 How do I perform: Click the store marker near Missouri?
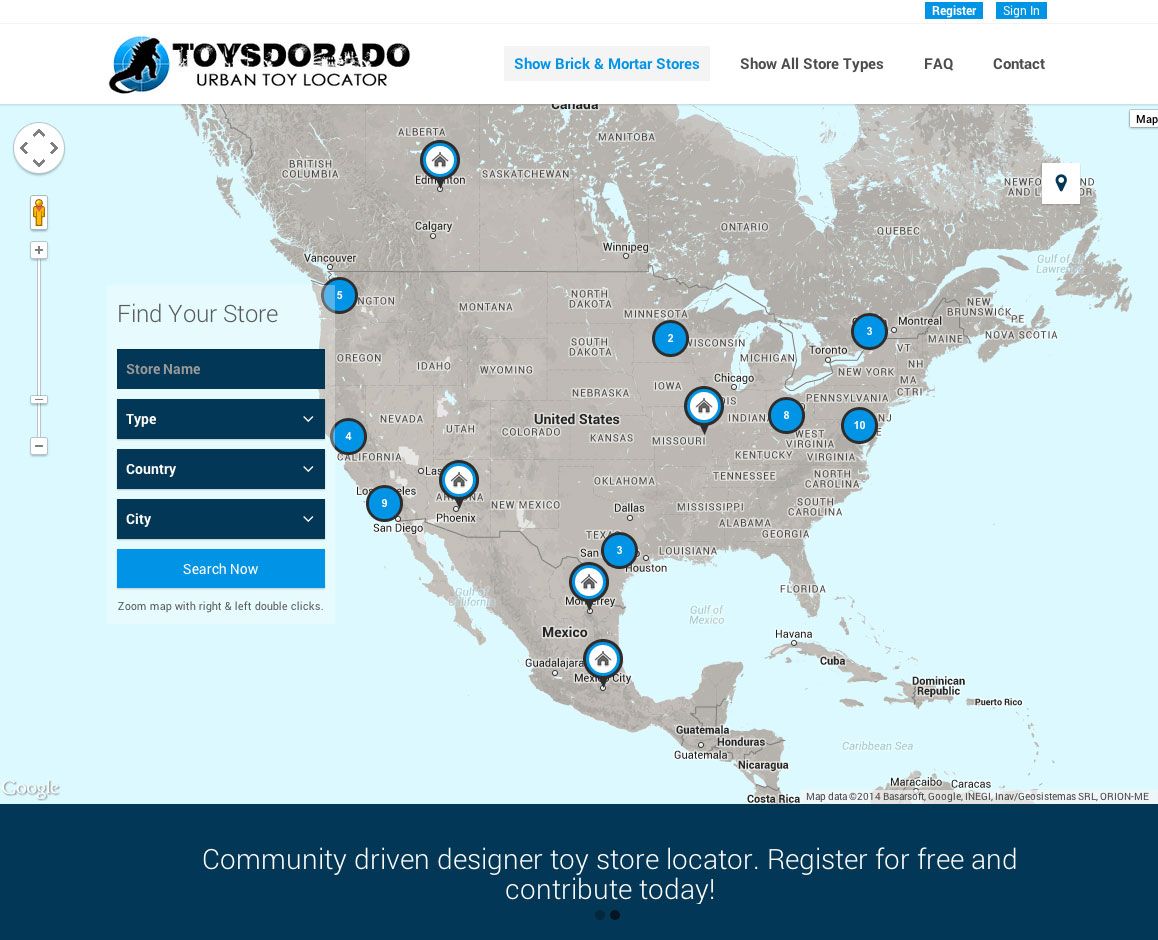point(704,406)
